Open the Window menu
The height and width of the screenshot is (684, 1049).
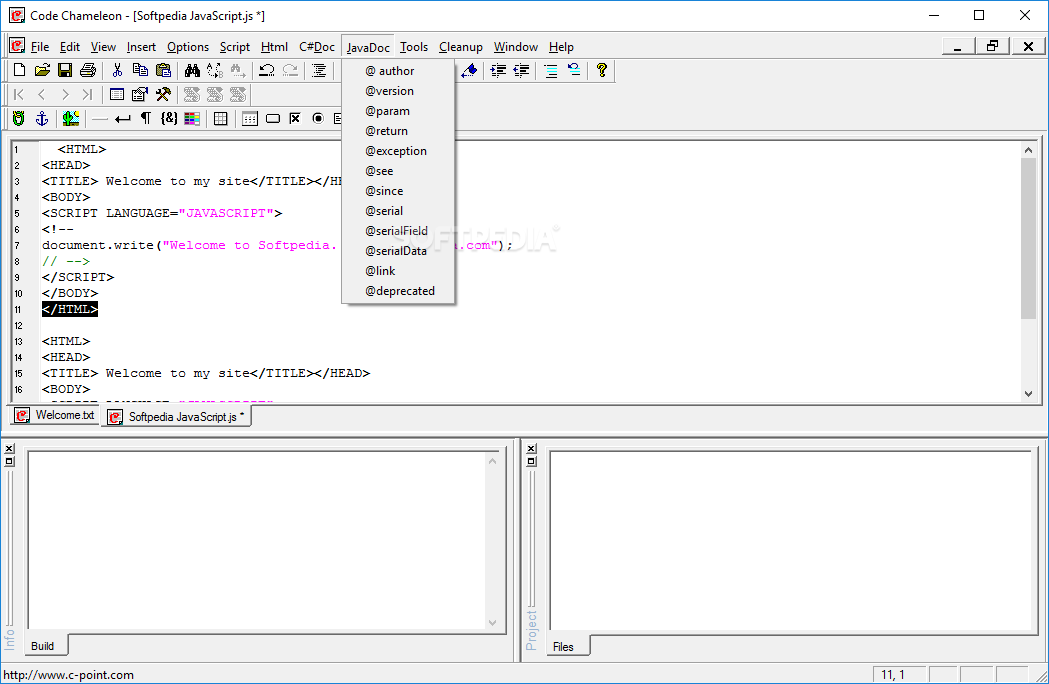[x=516, y=47]
